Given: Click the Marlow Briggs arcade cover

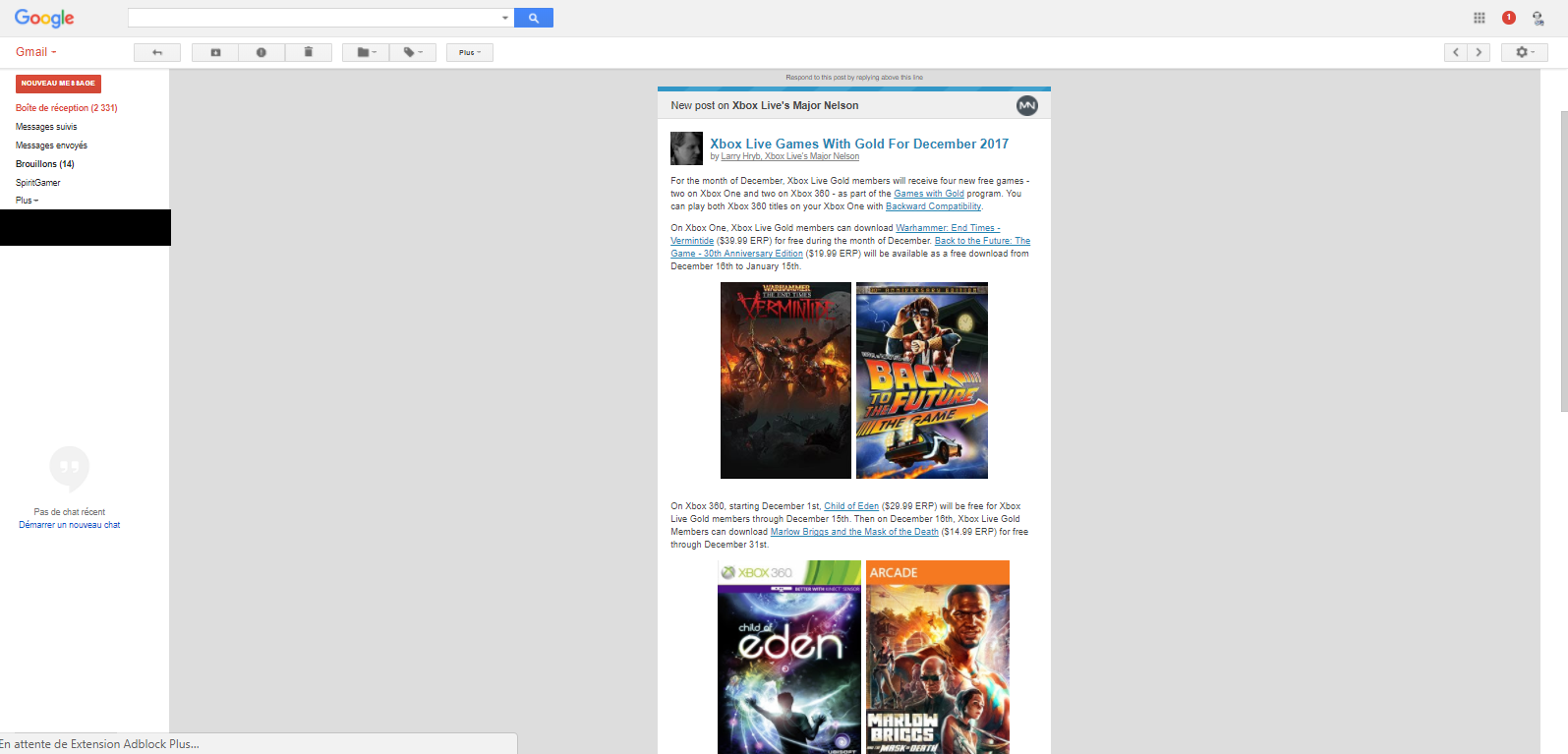Looking at the screenshot, I should 938,657.
